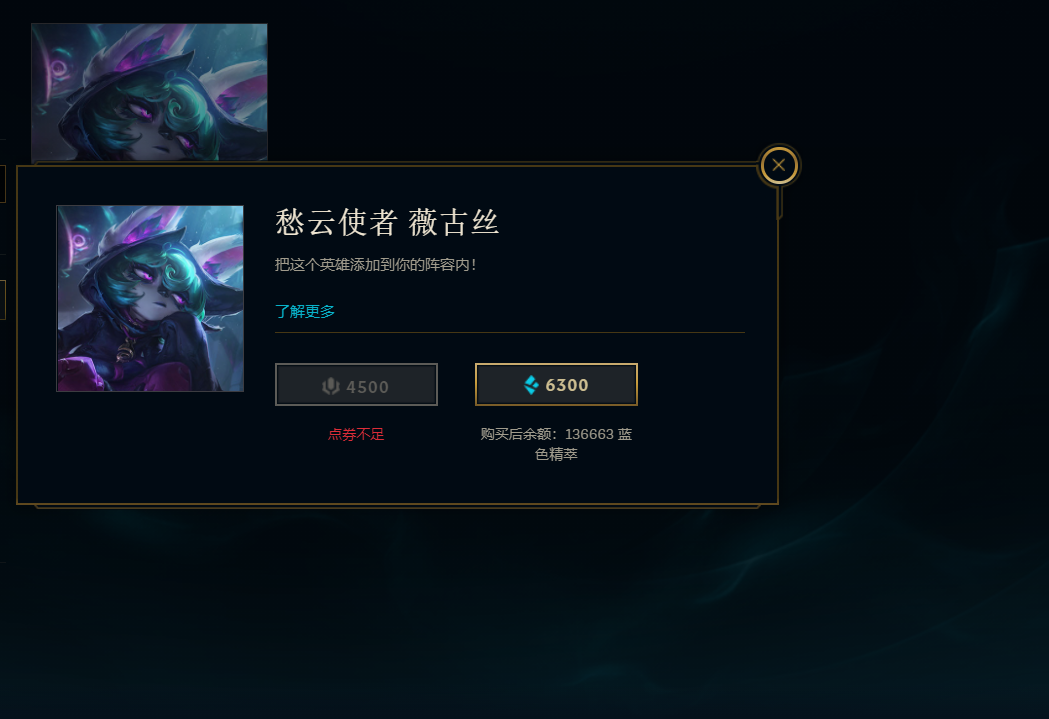Click the 4500 price number
This screenshot has height=719, width=1049.
pyautogui.click(x=367, y=387)
